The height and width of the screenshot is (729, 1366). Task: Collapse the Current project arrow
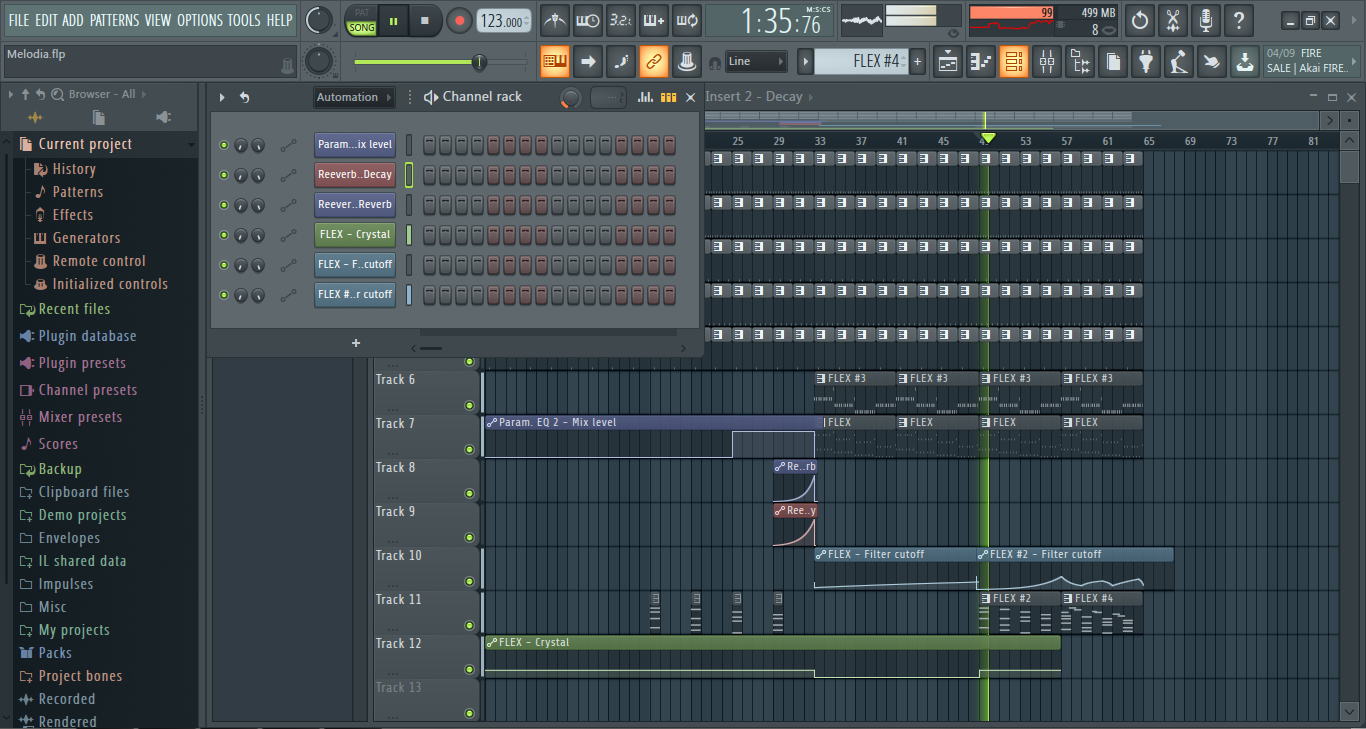coord(191,145)
